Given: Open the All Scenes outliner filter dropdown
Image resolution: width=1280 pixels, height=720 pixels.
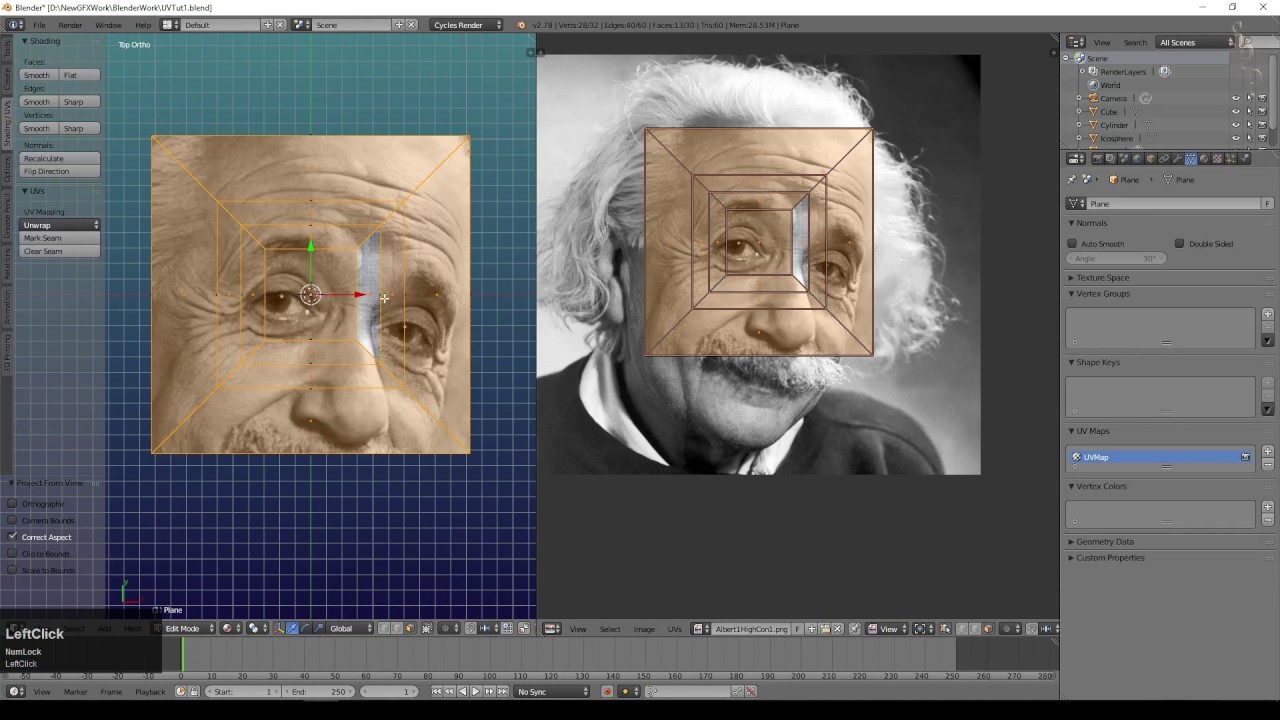Looking at the screenshot, I should click(x=1196, y=43).
